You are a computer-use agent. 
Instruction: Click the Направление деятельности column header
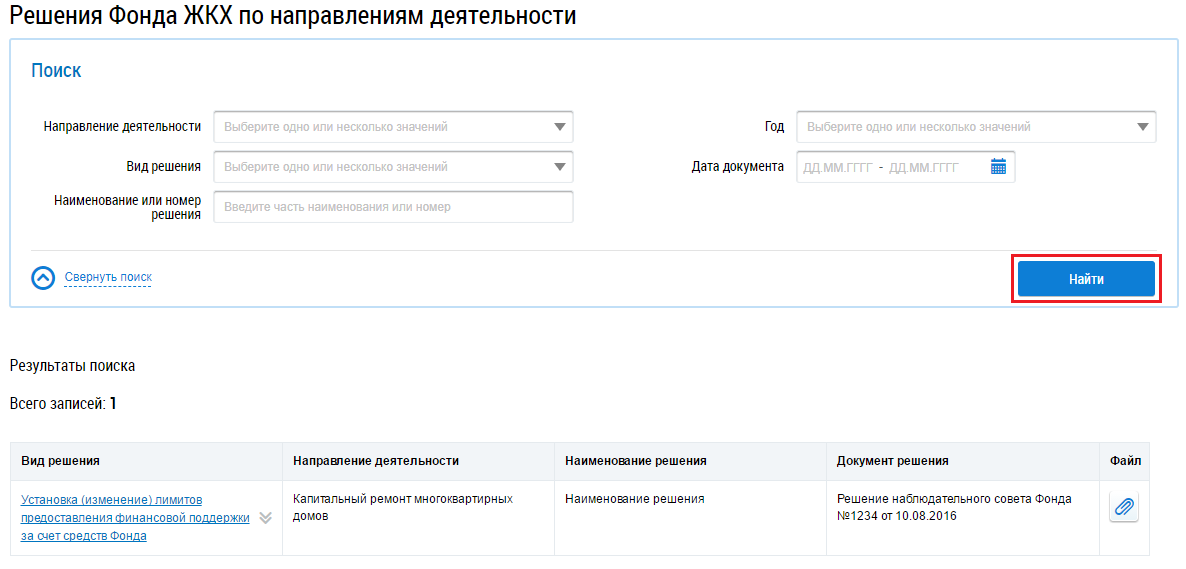[376, 461]
